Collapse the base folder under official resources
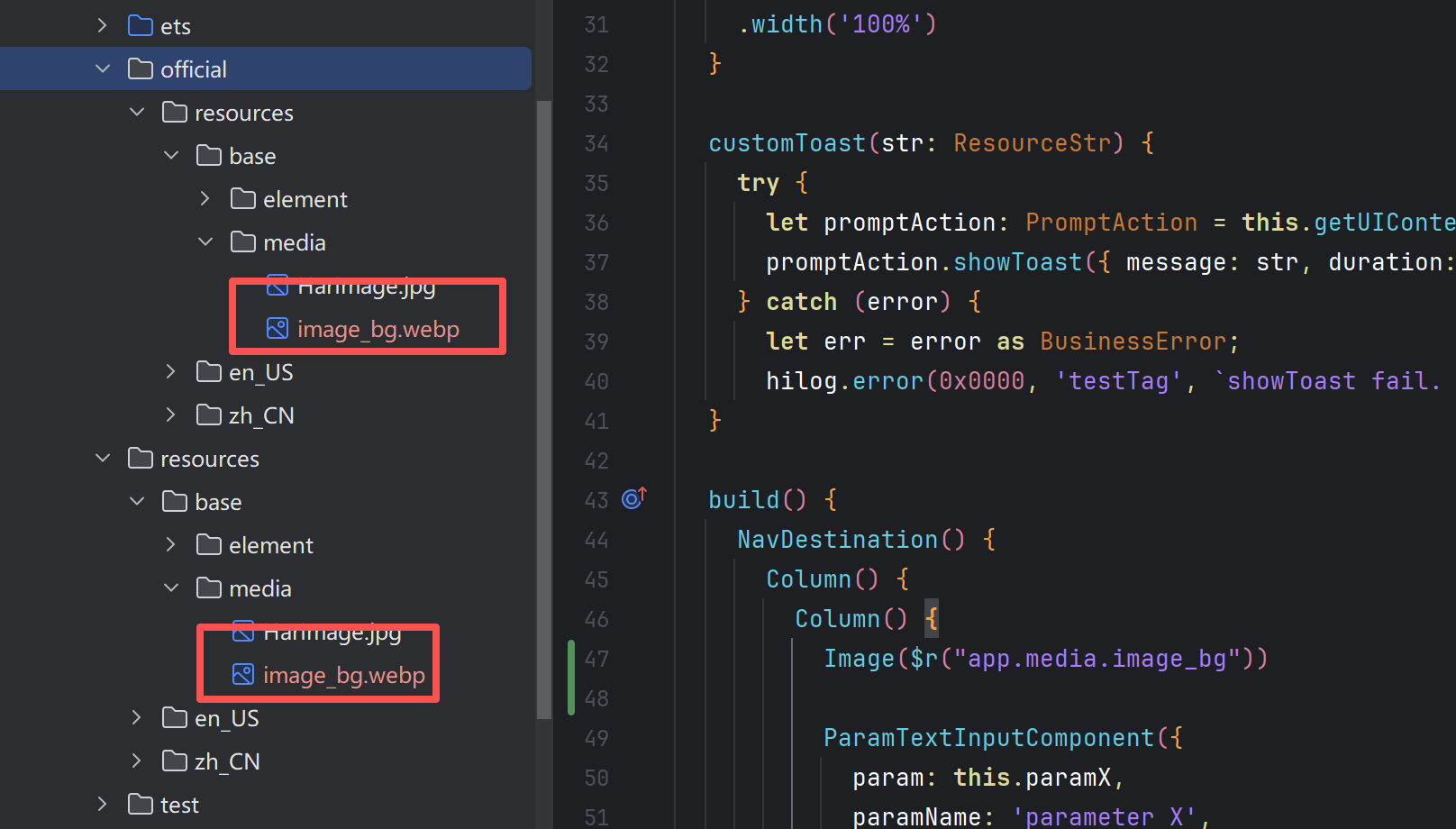Screen dimensions: 1456x829 (x=171, y=156)
